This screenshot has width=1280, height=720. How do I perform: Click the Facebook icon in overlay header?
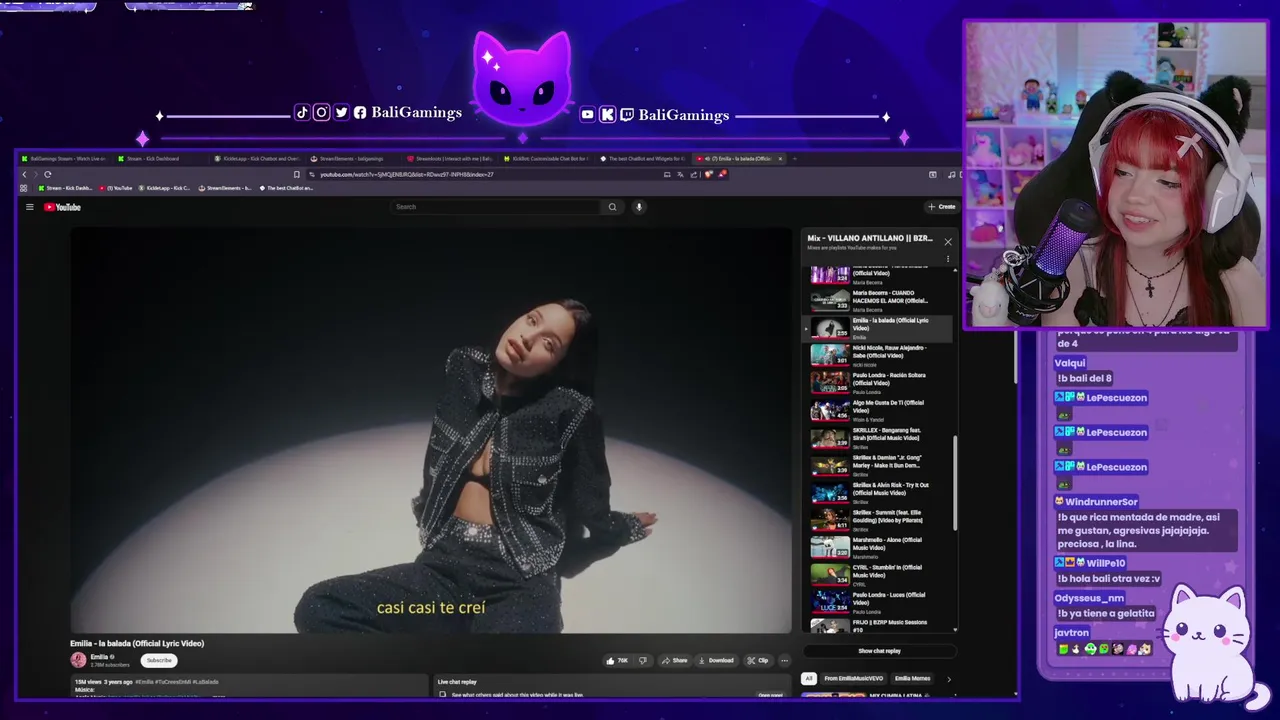(x=360, y=113)
